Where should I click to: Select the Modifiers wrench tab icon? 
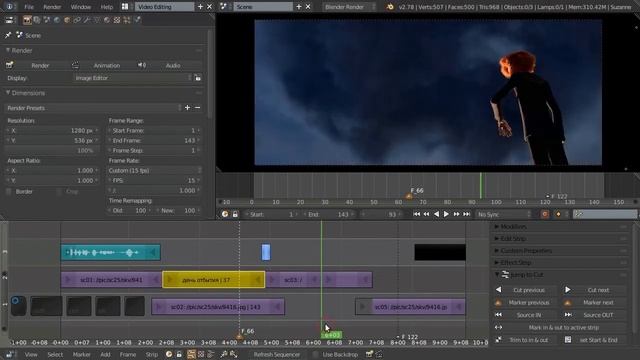pyautogui.click(x=87, y=20)
